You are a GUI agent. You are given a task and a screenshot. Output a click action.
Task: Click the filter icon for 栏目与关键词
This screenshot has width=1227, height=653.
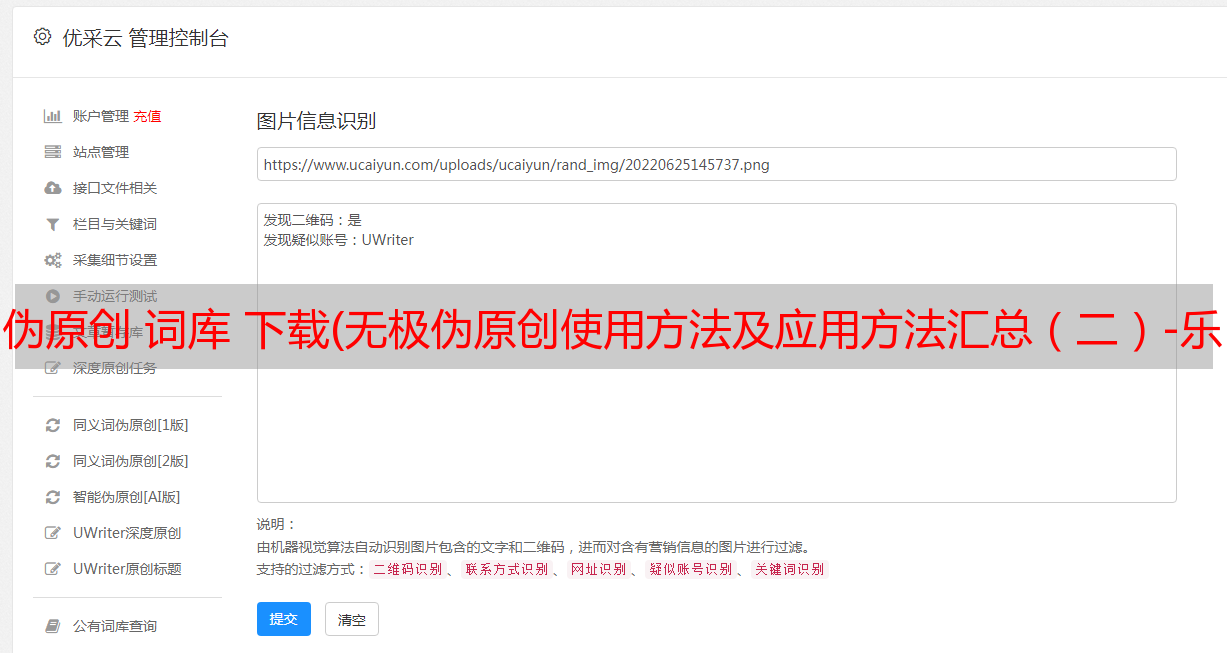click(x=53, y=224)
